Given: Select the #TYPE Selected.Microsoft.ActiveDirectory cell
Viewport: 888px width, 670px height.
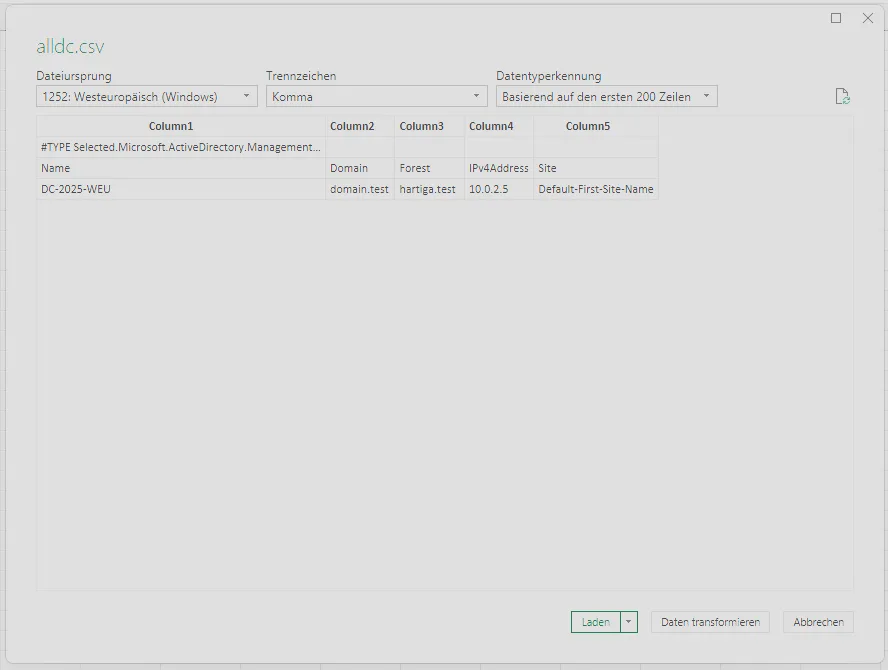Looking at the screenshot, I should 180,147.
